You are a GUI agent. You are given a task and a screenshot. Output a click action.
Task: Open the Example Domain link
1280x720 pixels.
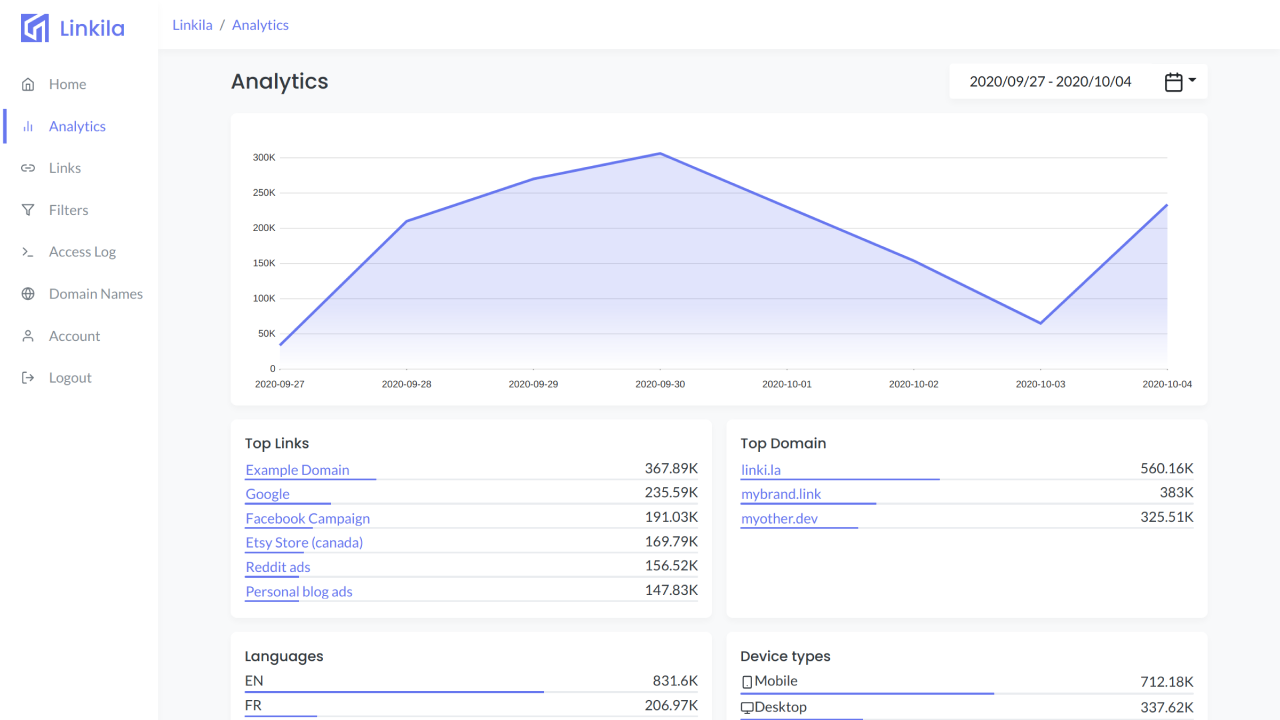click(297, 470)
